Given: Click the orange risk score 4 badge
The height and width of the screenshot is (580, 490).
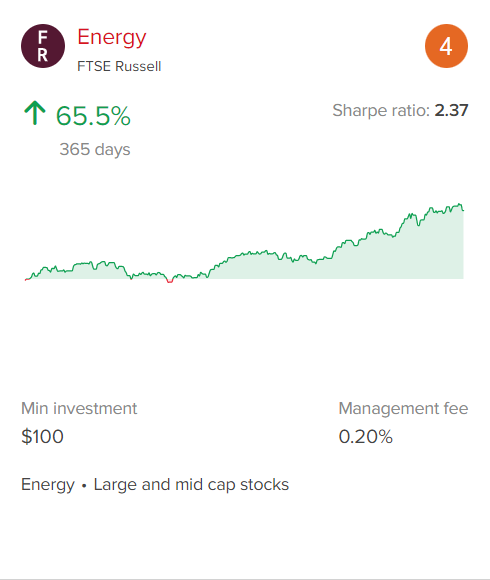Looking at the screenshot, I should (446, 46).
